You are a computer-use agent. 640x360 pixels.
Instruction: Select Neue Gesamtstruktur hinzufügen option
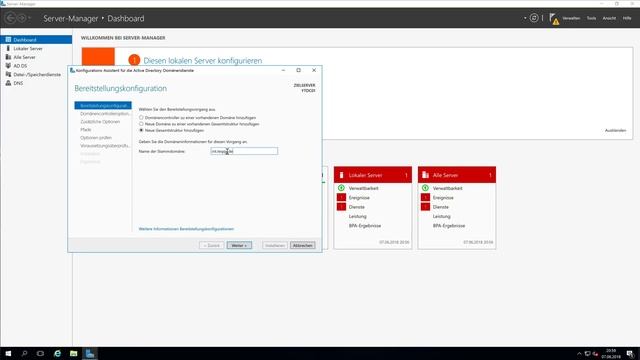(141, 130)
